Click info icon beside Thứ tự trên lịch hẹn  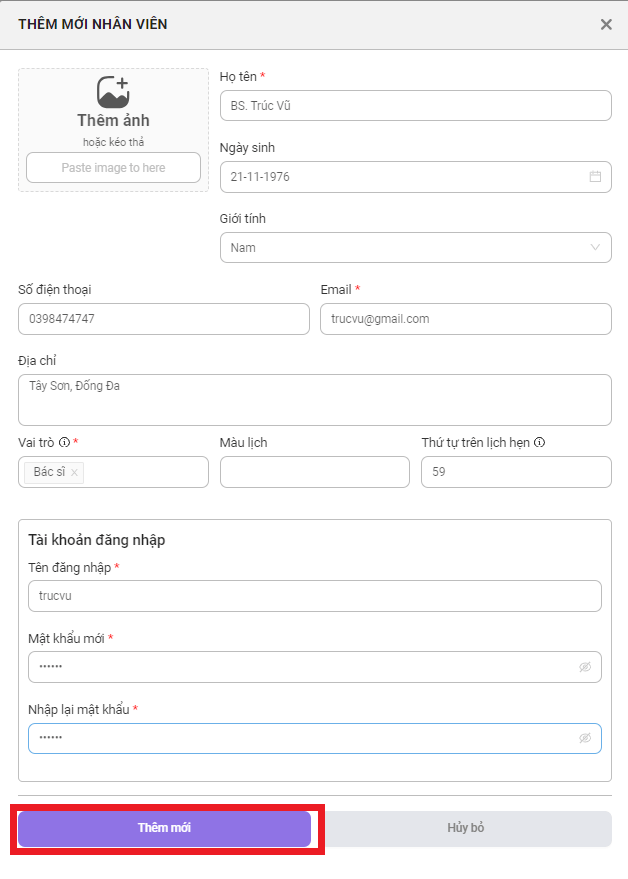click(x=539, y=442)
